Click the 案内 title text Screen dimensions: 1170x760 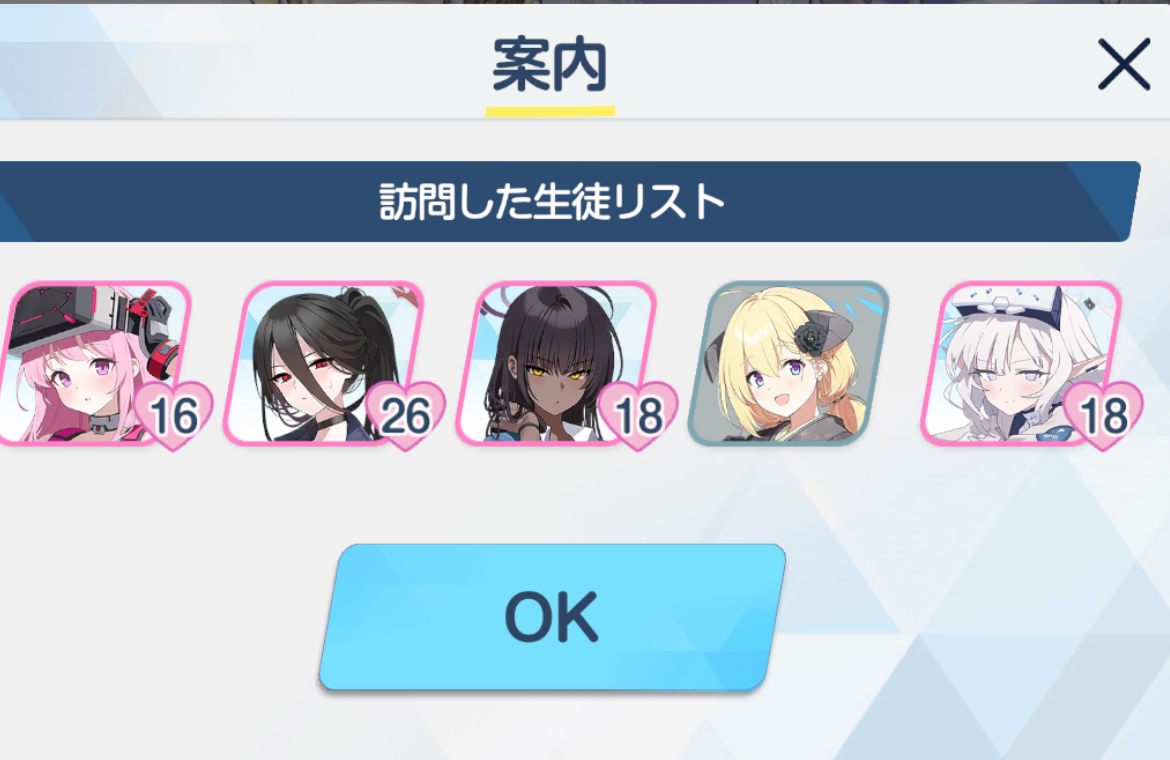tap(550, 65)
